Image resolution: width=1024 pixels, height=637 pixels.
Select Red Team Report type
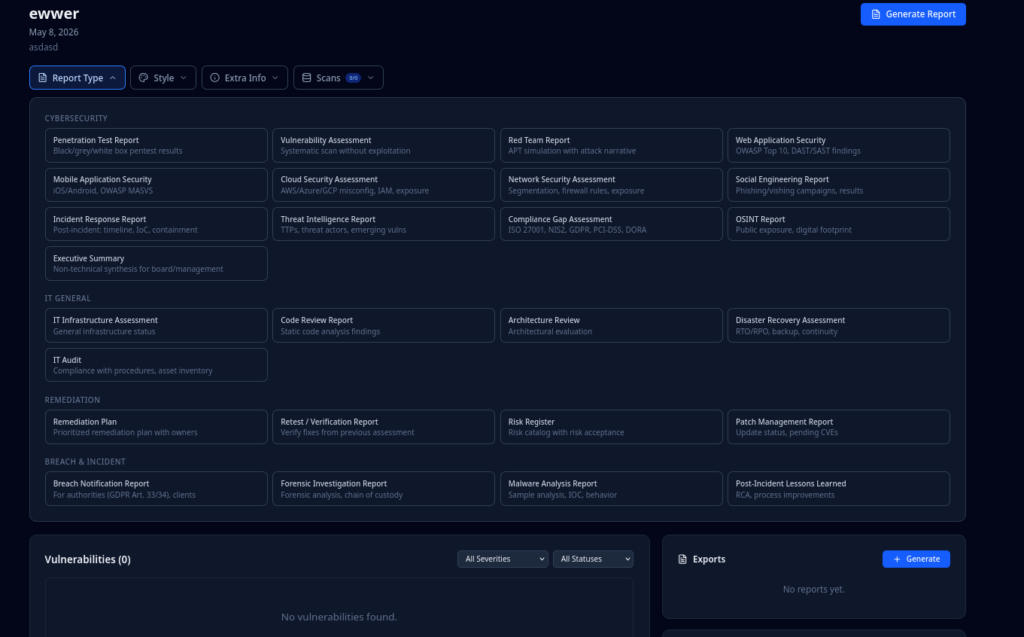(611, 145)
